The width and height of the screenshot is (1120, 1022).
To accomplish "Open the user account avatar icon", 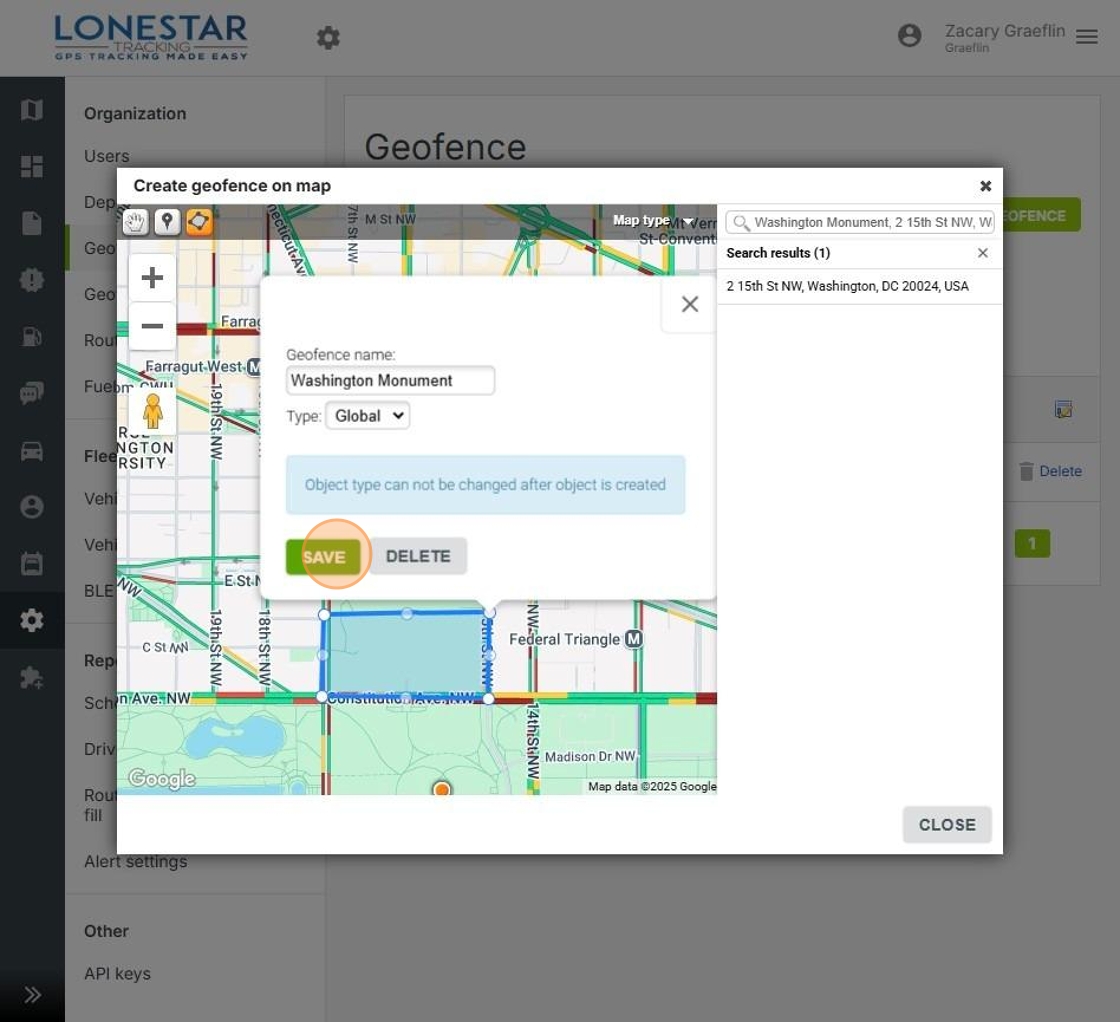I will click(909, 35).
